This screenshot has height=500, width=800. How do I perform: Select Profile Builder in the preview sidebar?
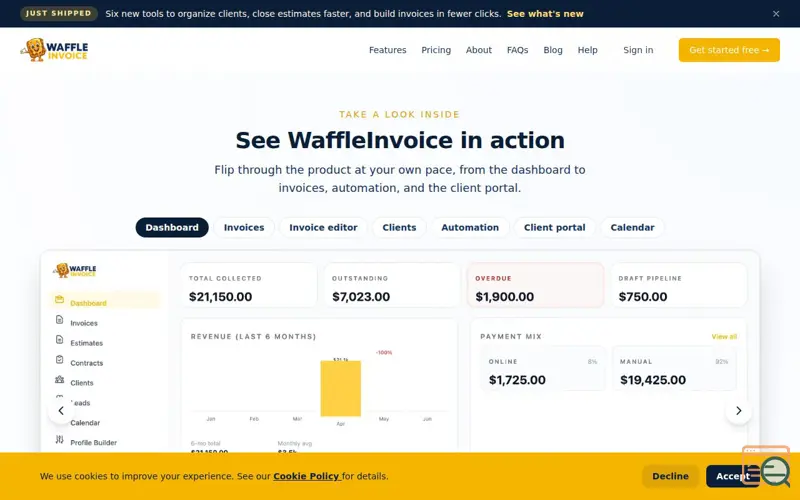point(93,442)
